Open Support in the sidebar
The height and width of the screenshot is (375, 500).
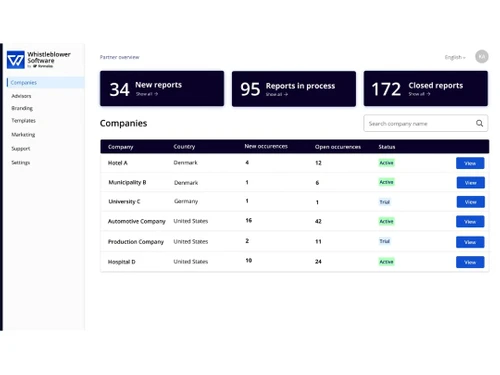pos(21,149)
